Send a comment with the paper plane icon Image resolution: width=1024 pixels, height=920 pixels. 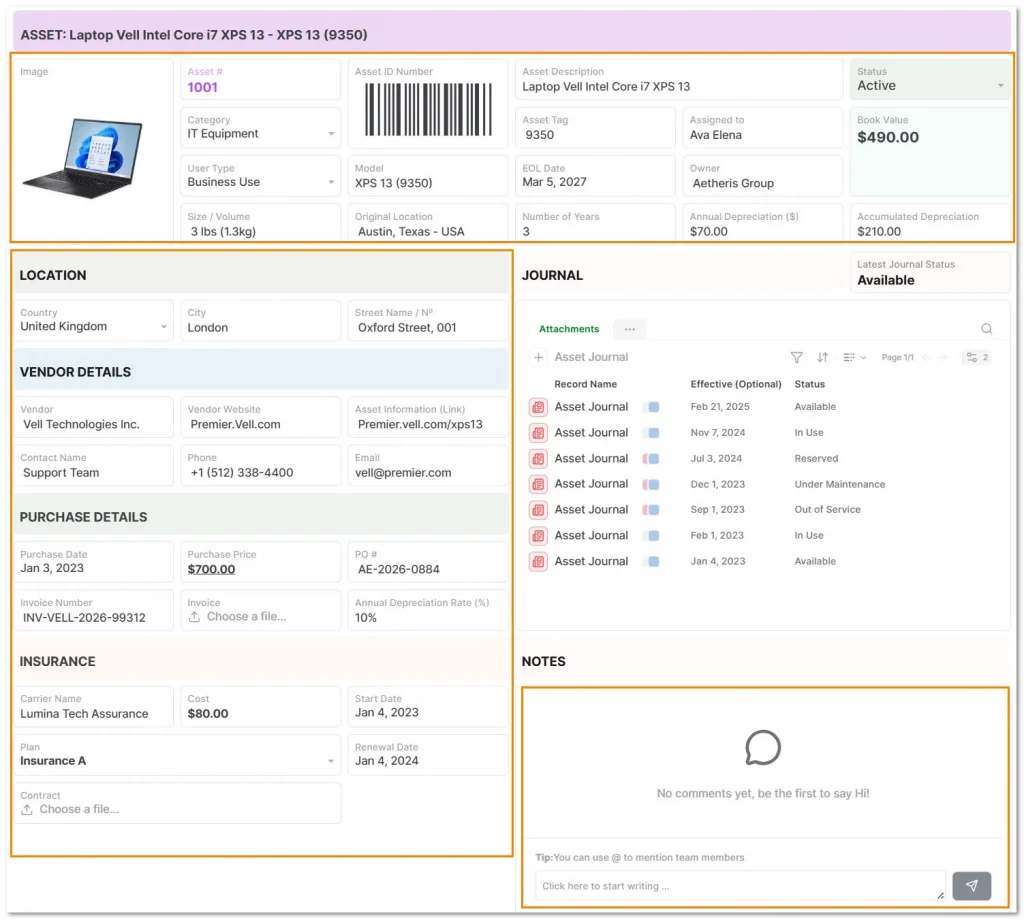tap(971, 886)
